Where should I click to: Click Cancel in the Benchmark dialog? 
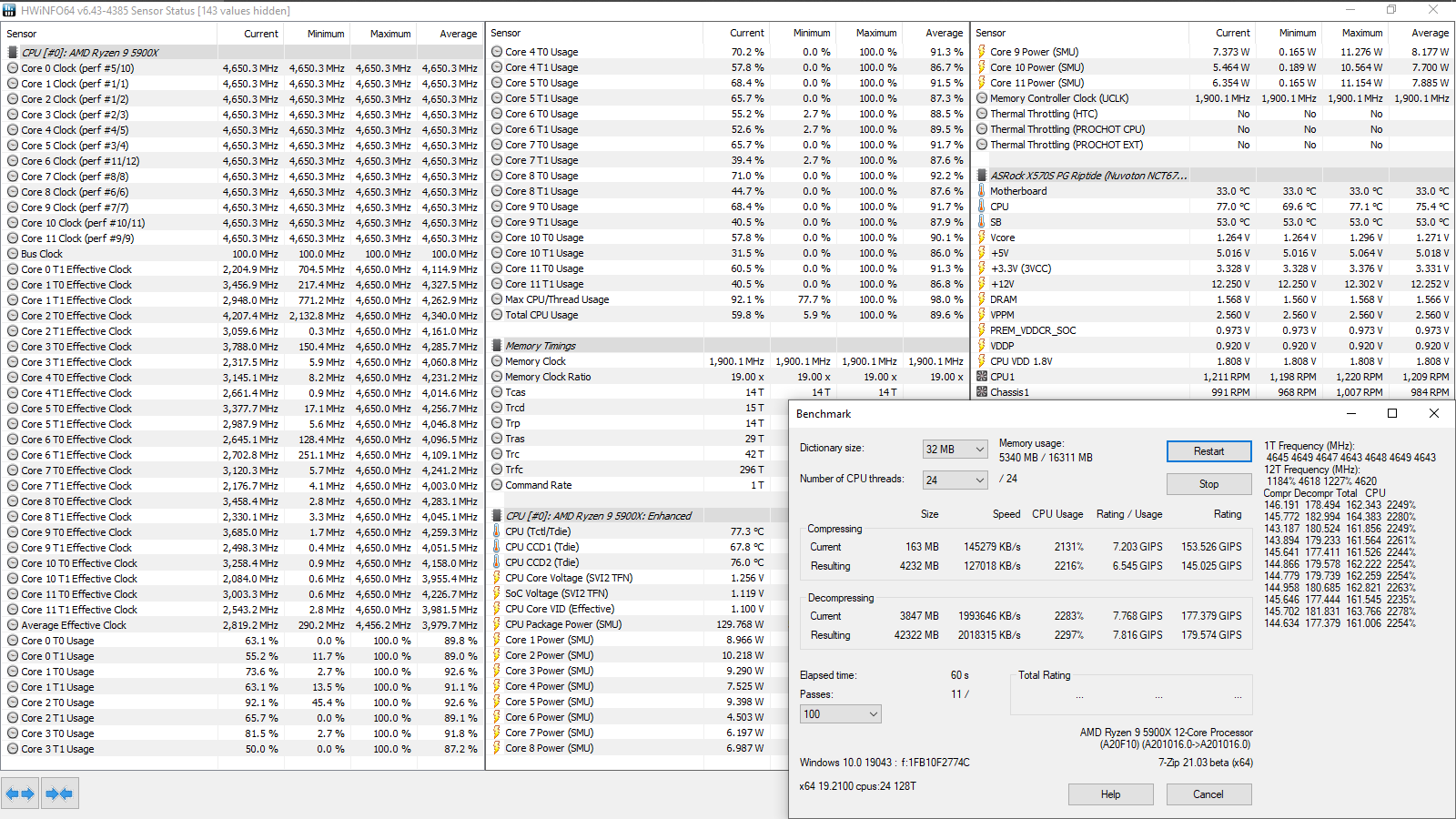[x=1208, y=794]
